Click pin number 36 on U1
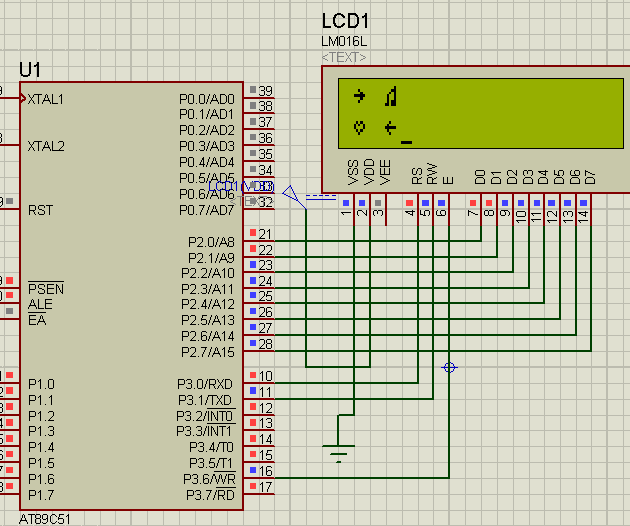The width and height of the screenshot is (630, 526). click(x=265, y=138)
